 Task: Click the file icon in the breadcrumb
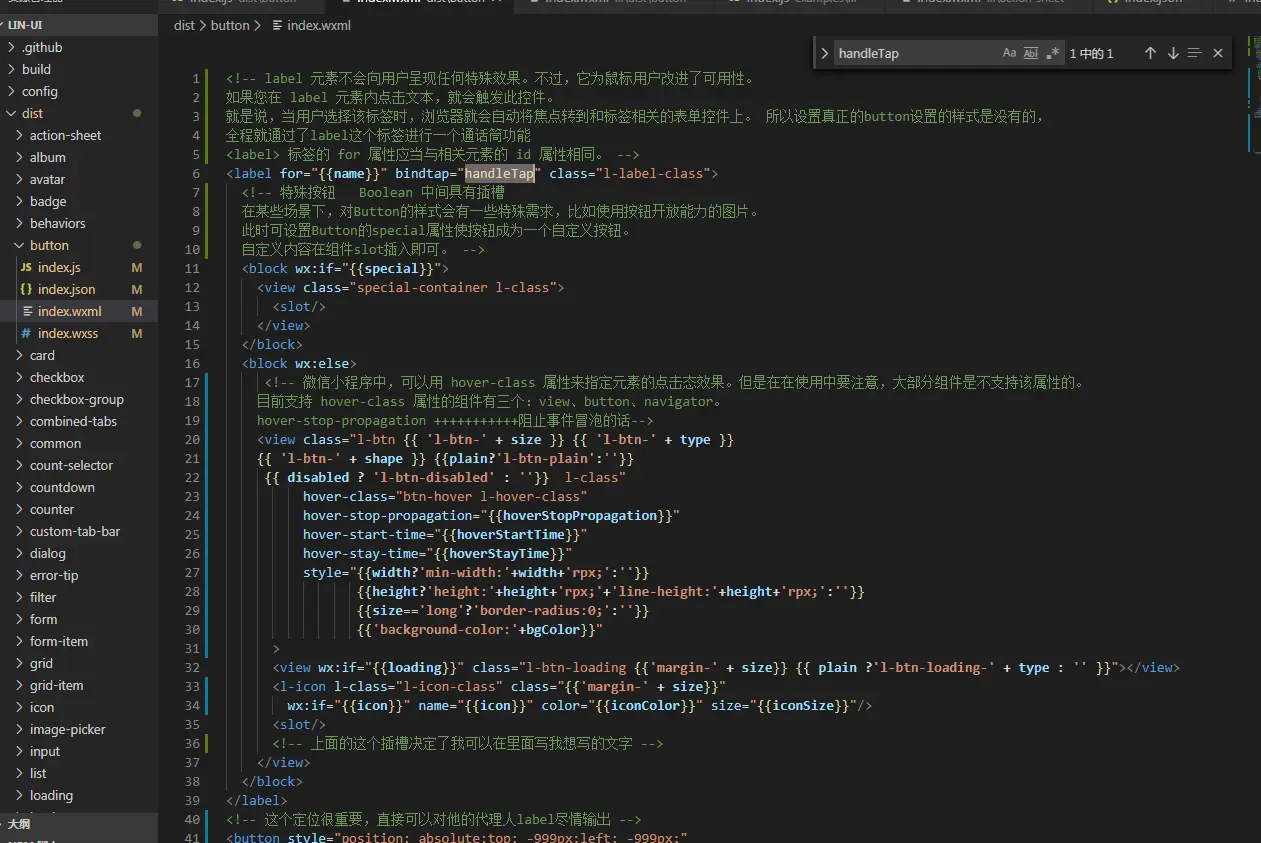click(277, 26)
